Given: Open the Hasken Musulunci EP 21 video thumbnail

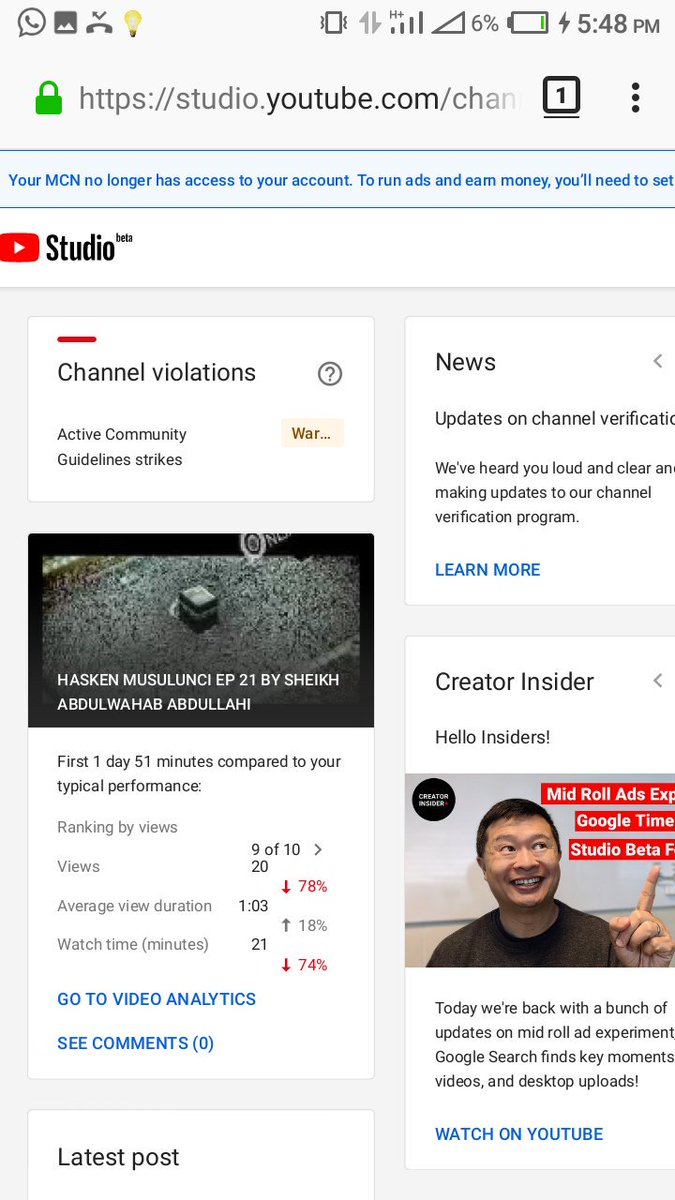Looking at the screenshot, I should pos(201,630).
